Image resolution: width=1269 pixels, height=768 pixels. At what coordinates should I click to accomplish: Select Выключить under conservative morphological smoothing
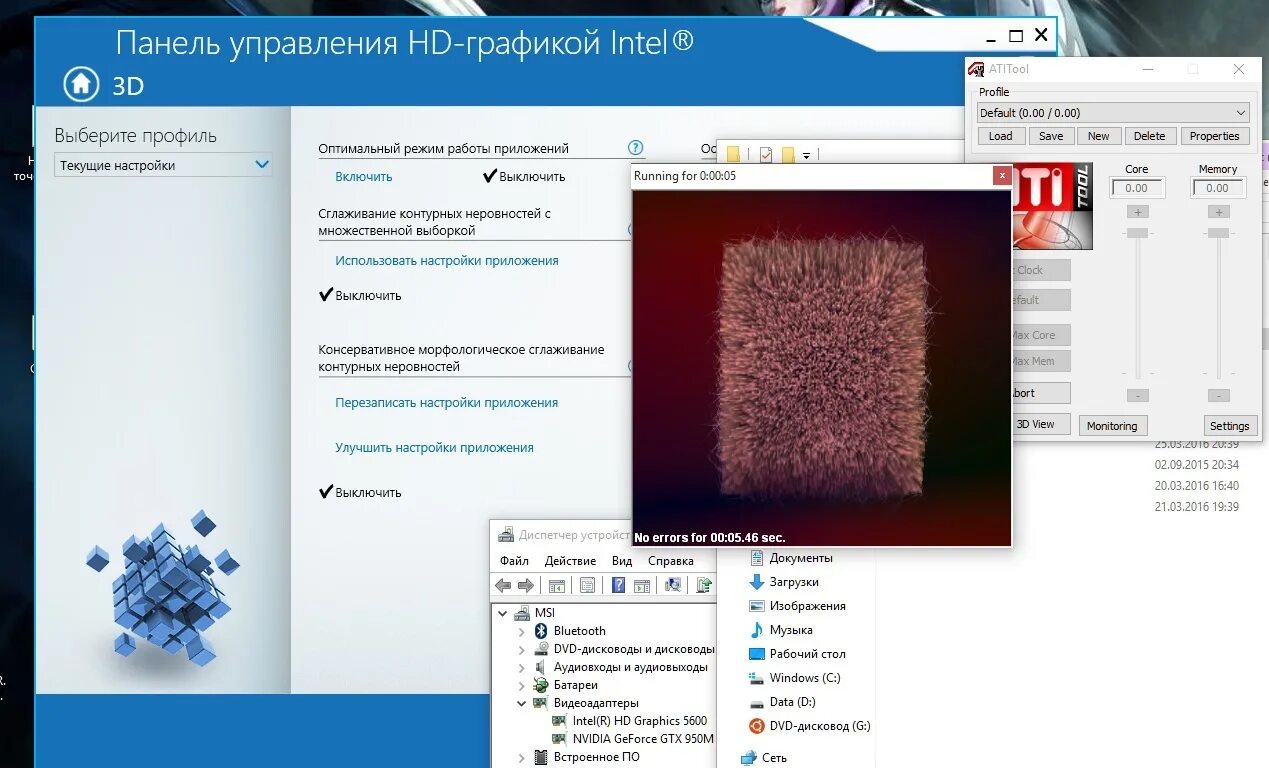click(x=360, y=493)
